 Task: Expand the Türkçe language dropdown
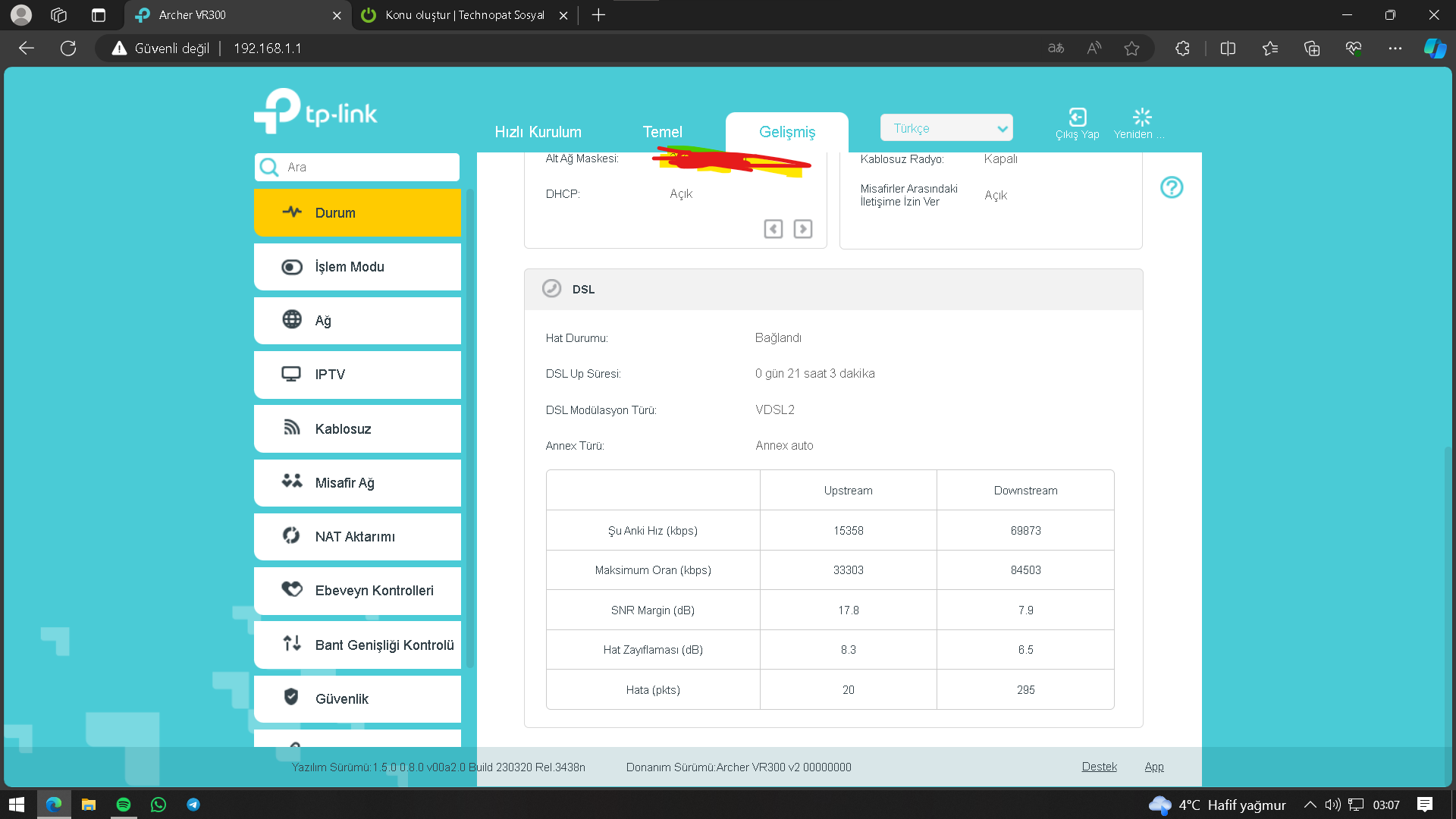(x=946, y=128)
